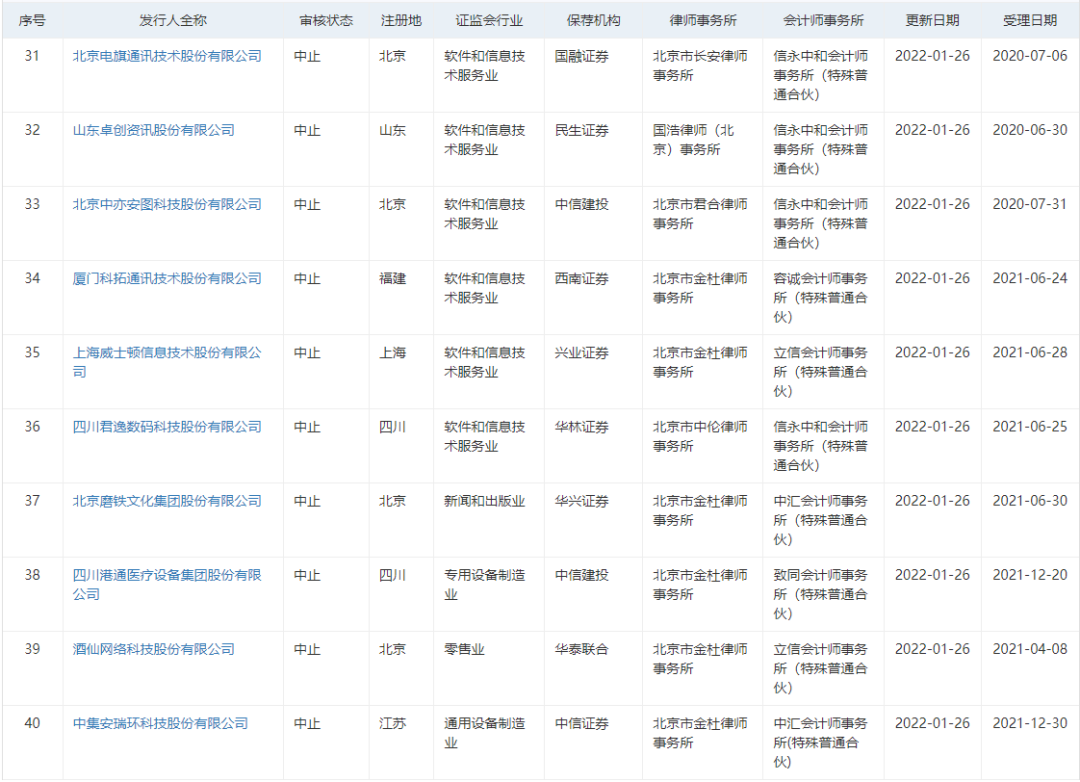
Task: Click law firm 北京市长安律师事务所
Action: tap(700, 65)
